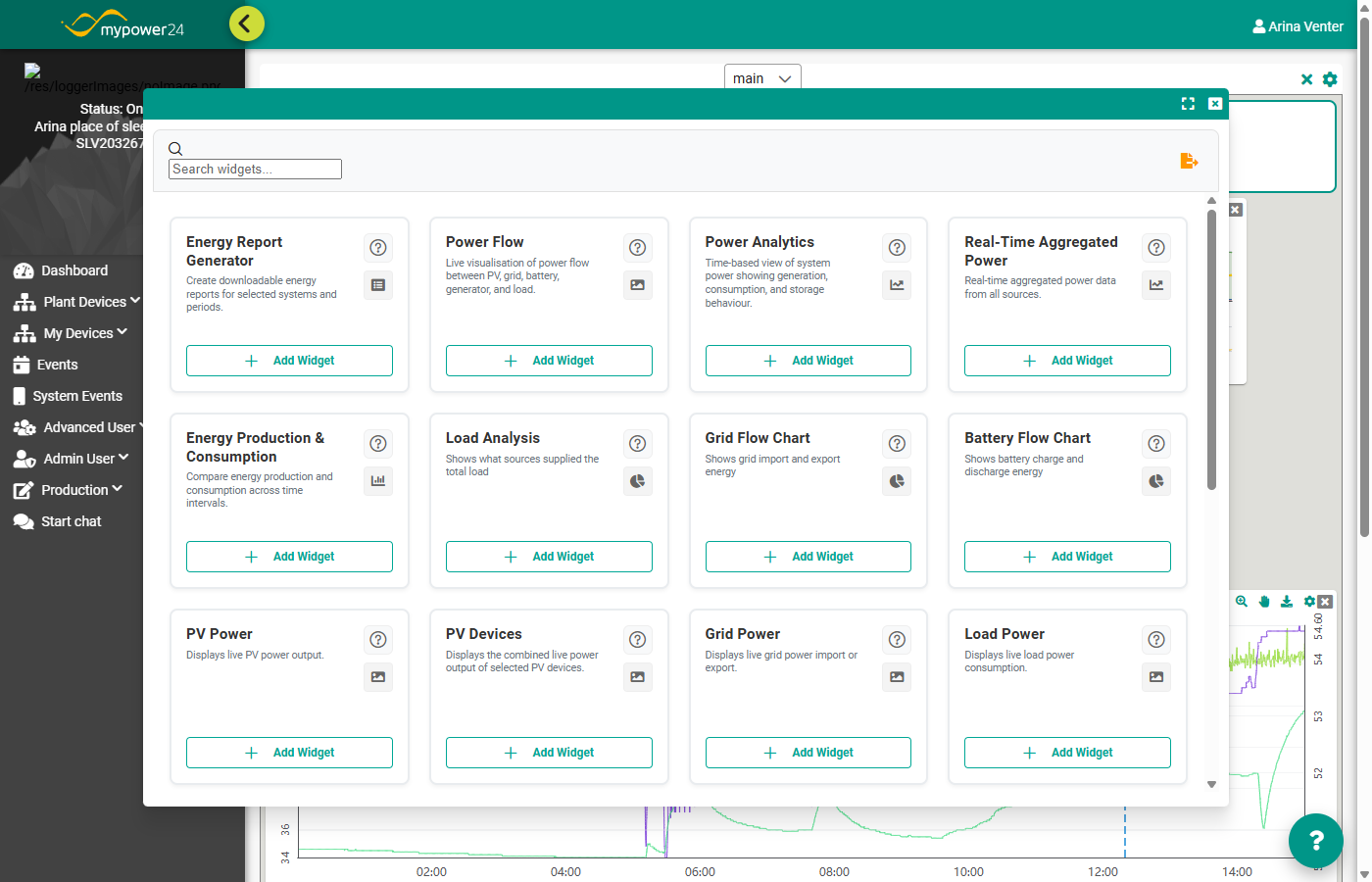This screenshot has width=1372, height=882.
Task: Add the Grid Flow Chart widget
Action: coord(808,557)
